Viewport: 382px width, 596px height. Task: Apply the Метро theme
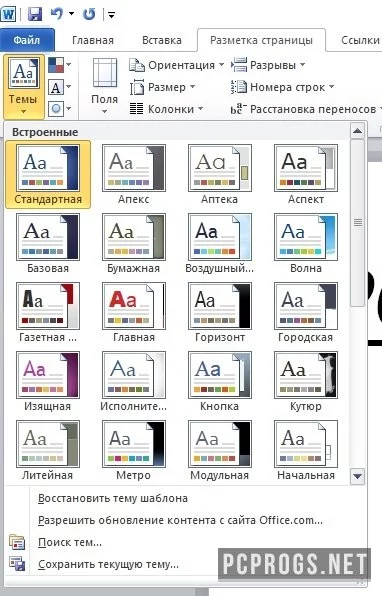point(134,450)
